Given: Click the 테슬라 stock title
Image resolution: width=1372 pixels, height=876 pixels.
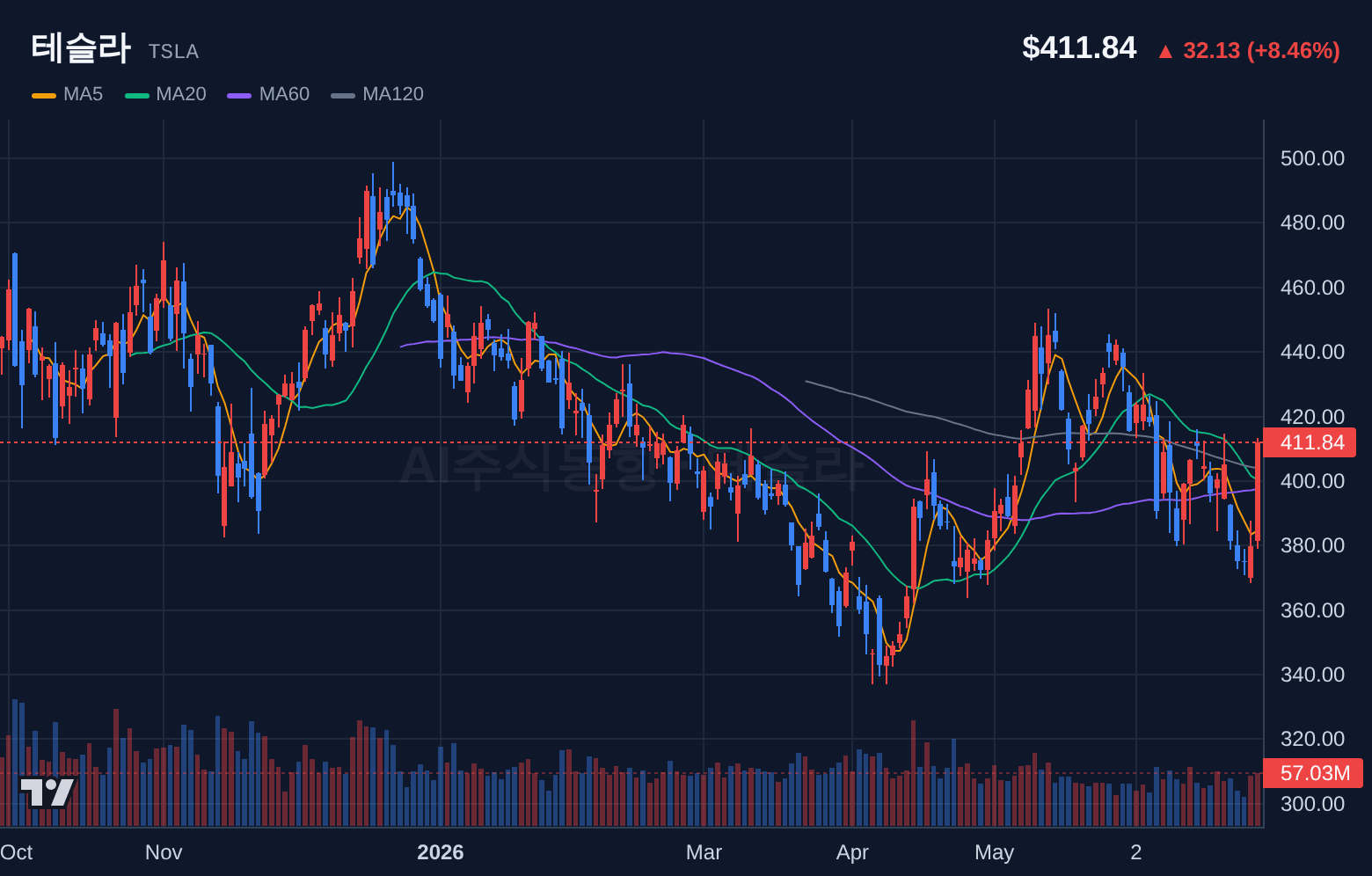Looking at the screenshot, I should tap(81, 47).
